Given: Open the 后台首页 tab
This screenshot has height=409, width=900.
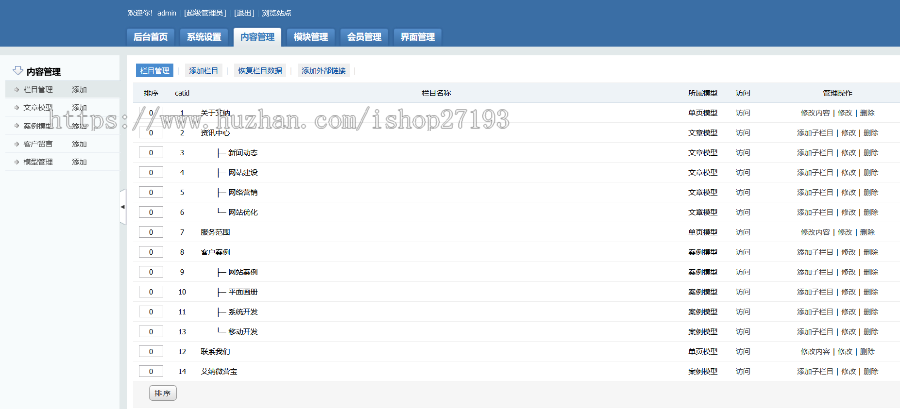Looking at the screenshot, I should coord(150,37).
